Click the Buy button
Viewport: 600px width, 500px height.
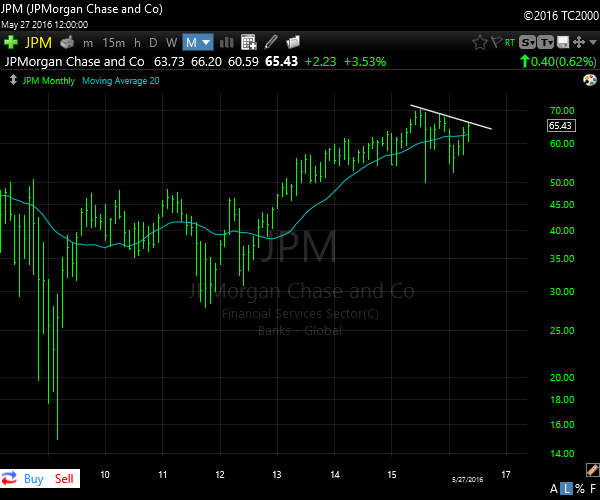(x=34, y=479)
